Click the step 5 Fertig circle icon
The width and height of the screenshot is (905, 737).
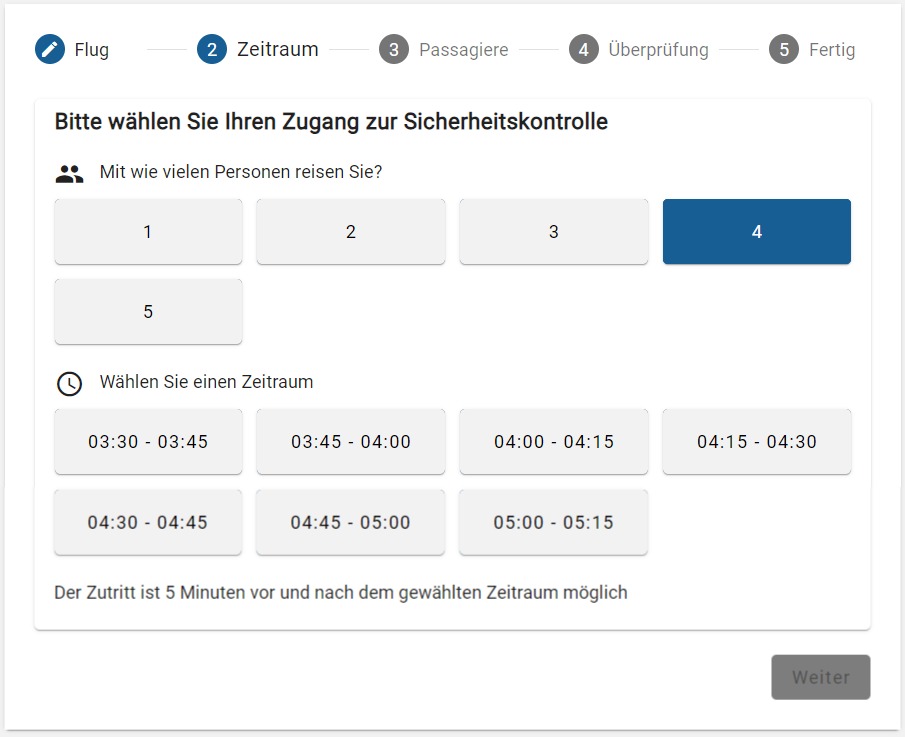[784, 49]
